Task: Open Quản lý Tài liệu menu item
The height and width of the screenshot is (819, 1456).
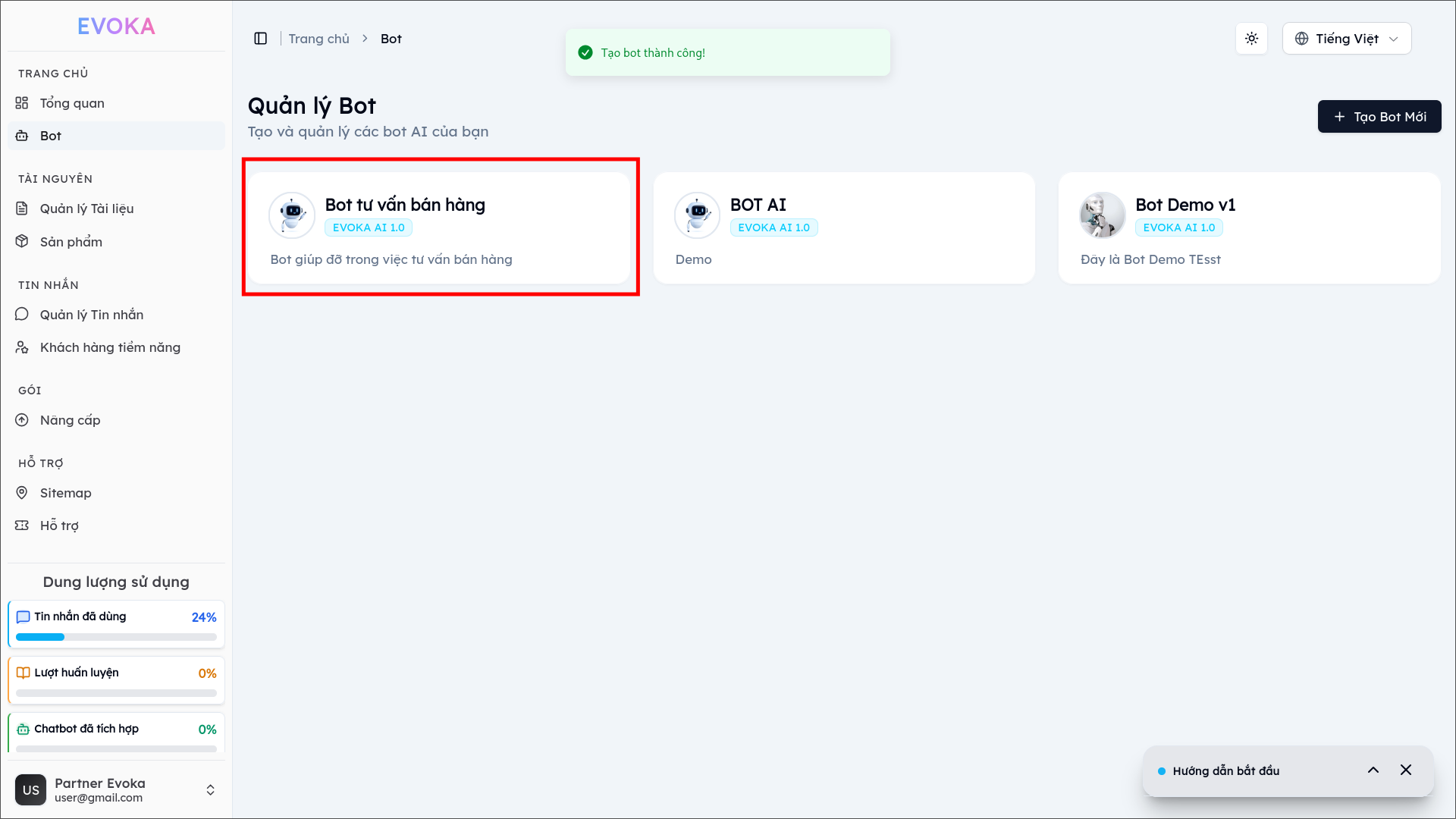Action: pyautogui.click(x=86, y=209)
